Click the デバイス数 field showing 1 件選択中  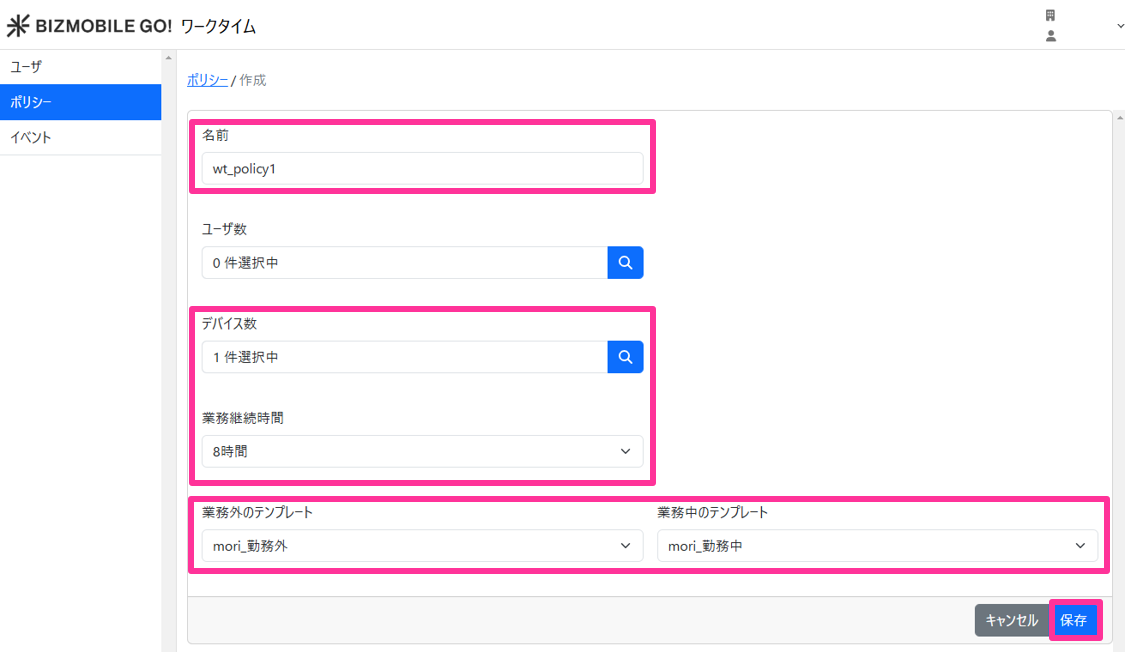point(404,357)
